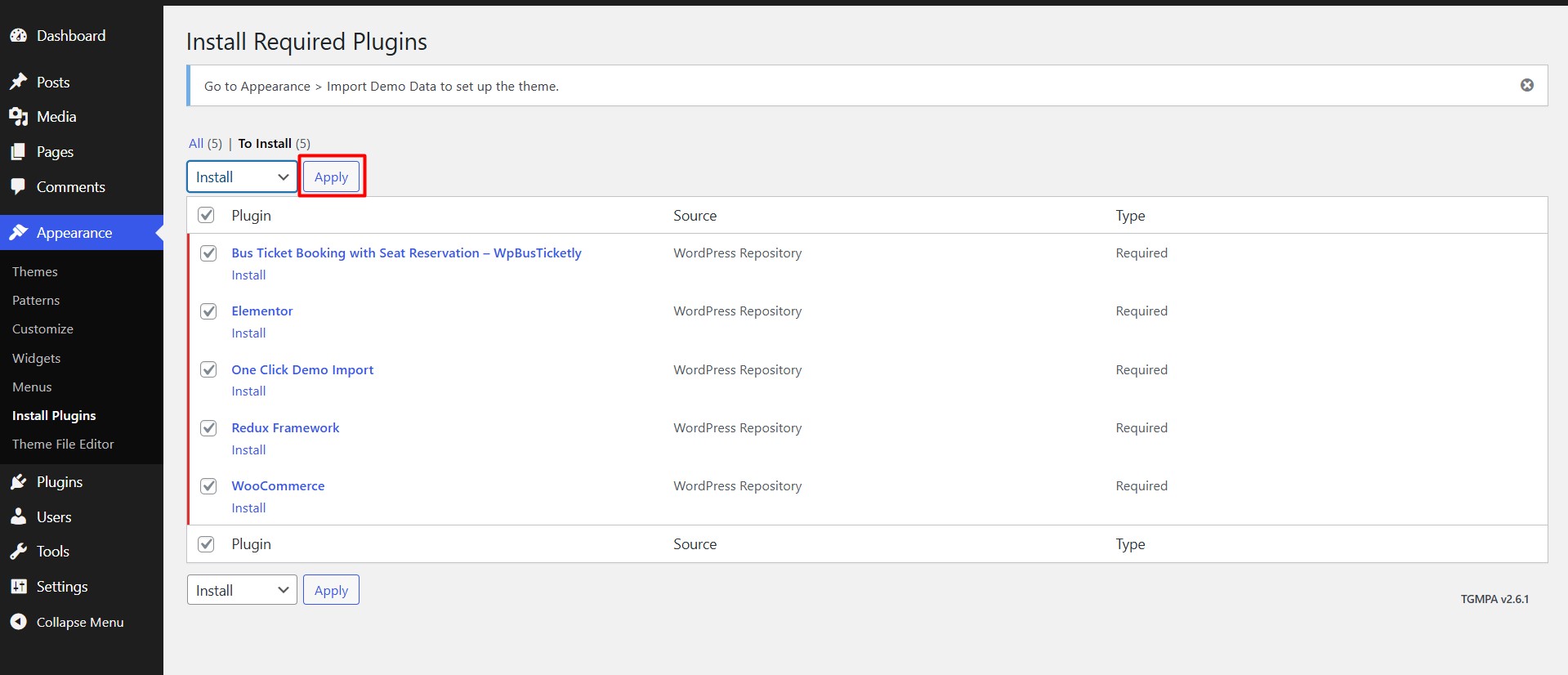Open the Comments menu
Image resolution: width=1568 pixels, height=675 pixels.
tap(71, 187)
